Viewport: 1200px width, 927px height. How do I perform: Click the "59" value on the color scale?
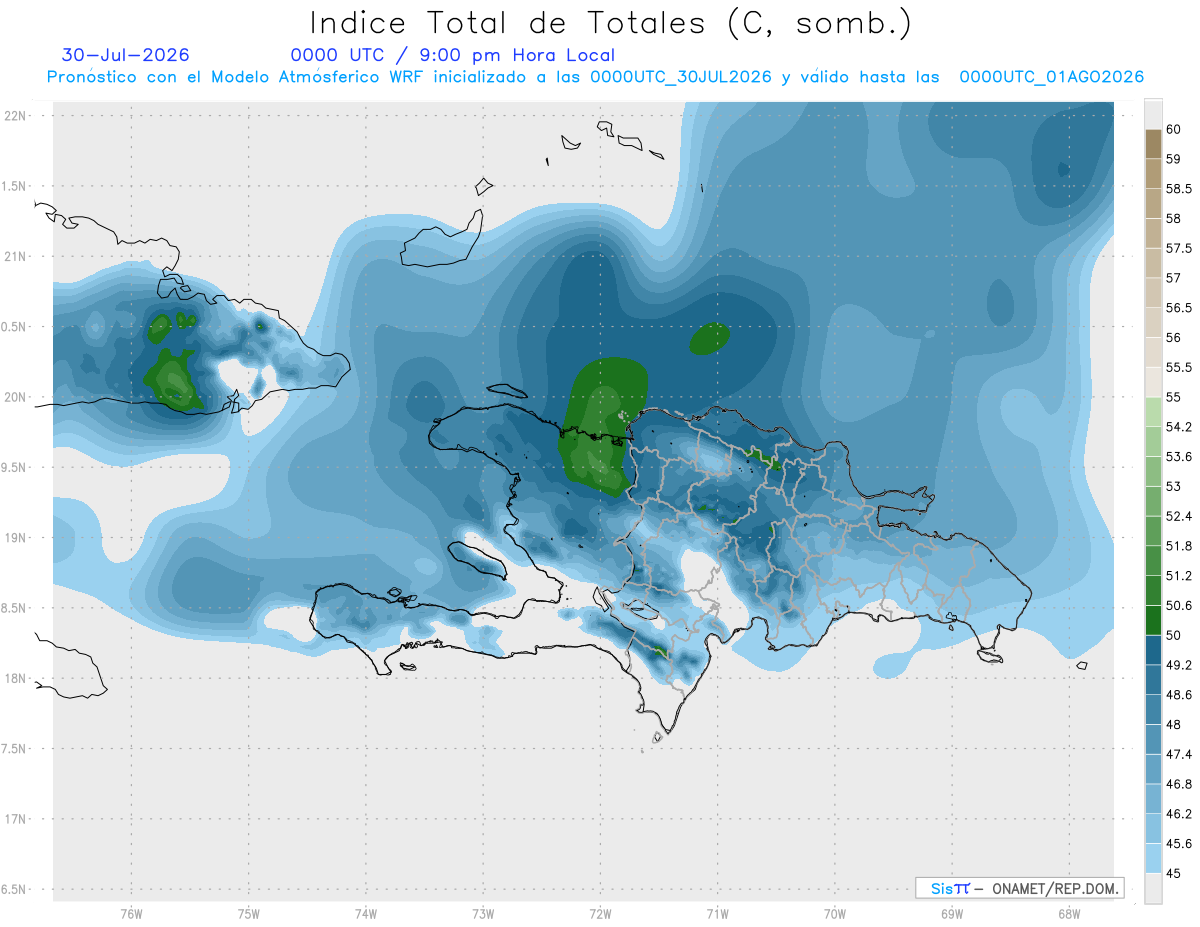click(1174, 159)
